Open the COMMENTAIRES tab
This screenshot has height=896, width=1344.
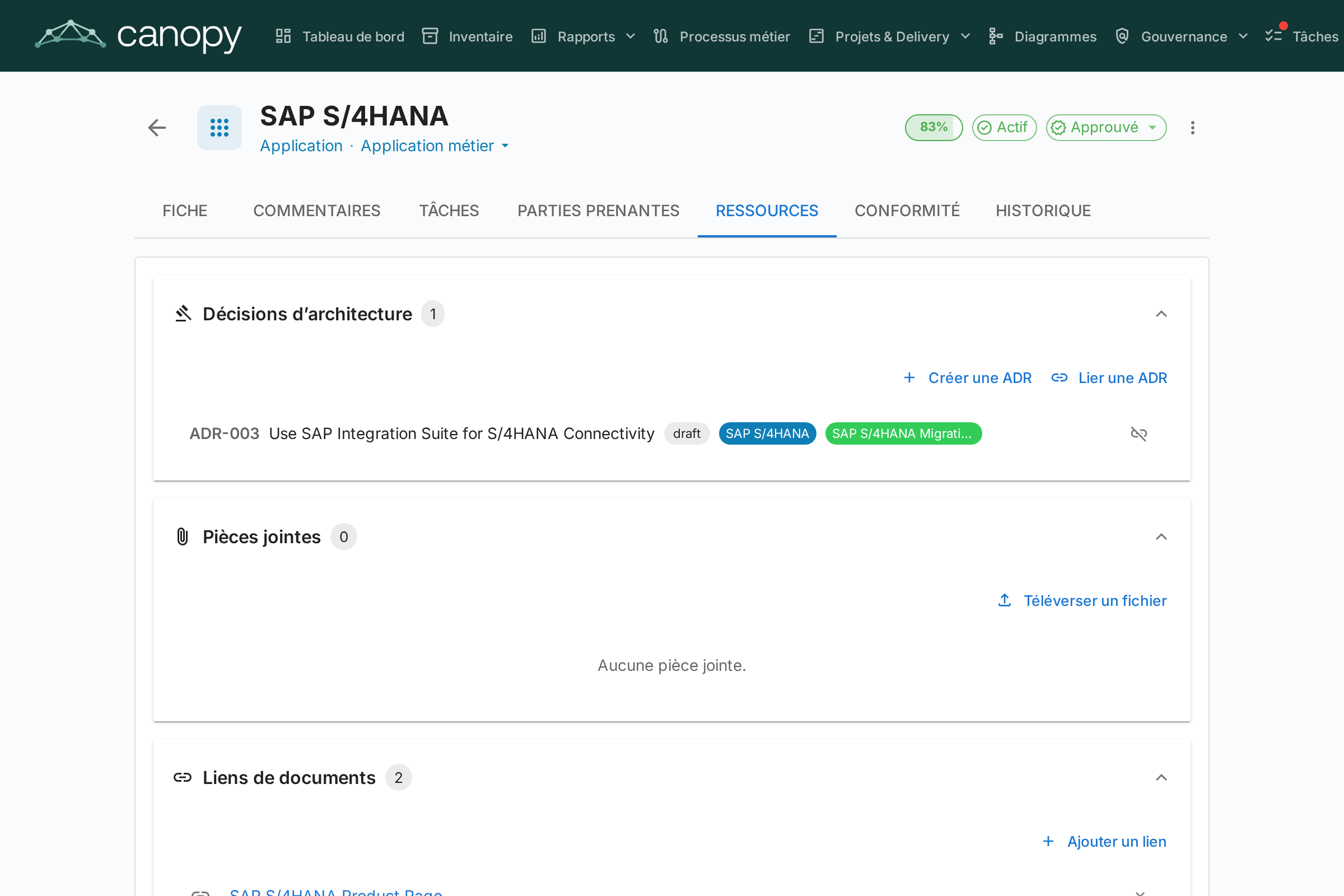[x=316, y=211]
